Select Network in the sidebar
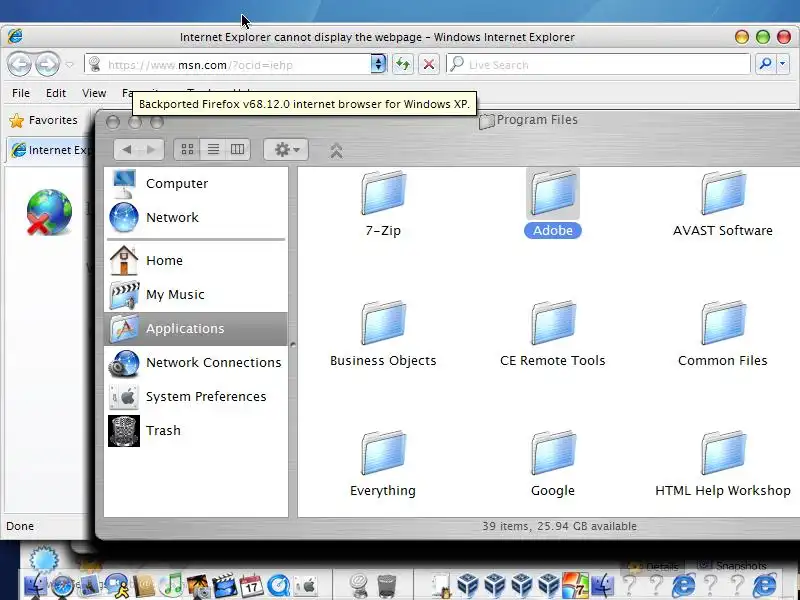This screenshot has width=800, height=600. 196,217
